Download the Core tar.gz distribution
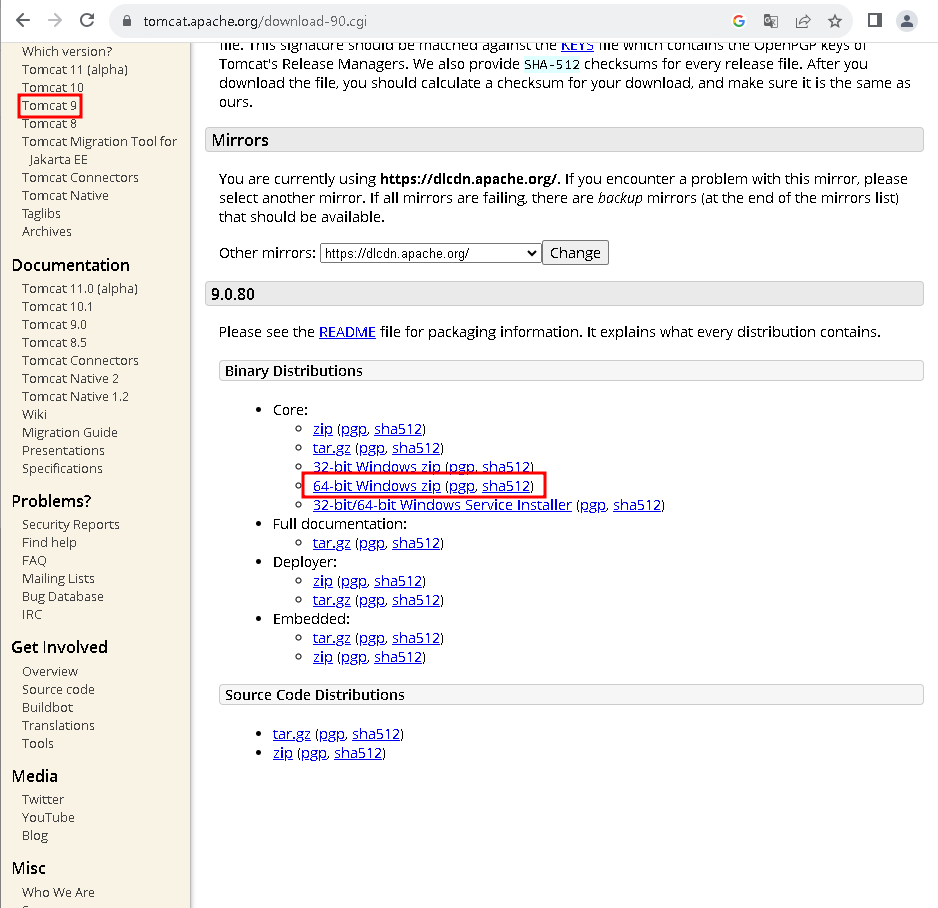 point(331,448)
